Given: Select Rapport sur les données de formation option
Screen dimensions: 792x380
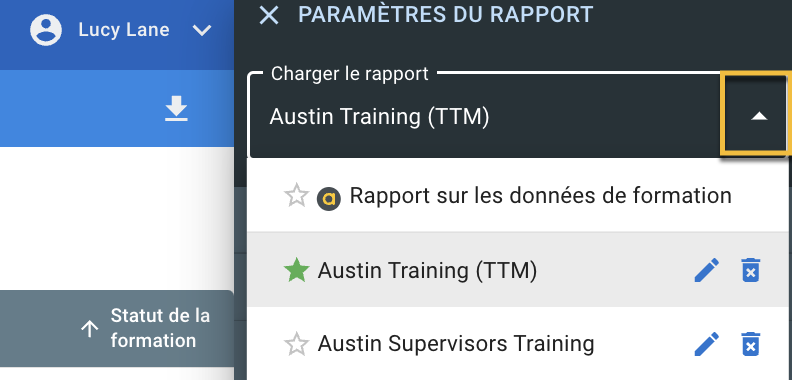Looking at the screenshot, I should point(517,196).
